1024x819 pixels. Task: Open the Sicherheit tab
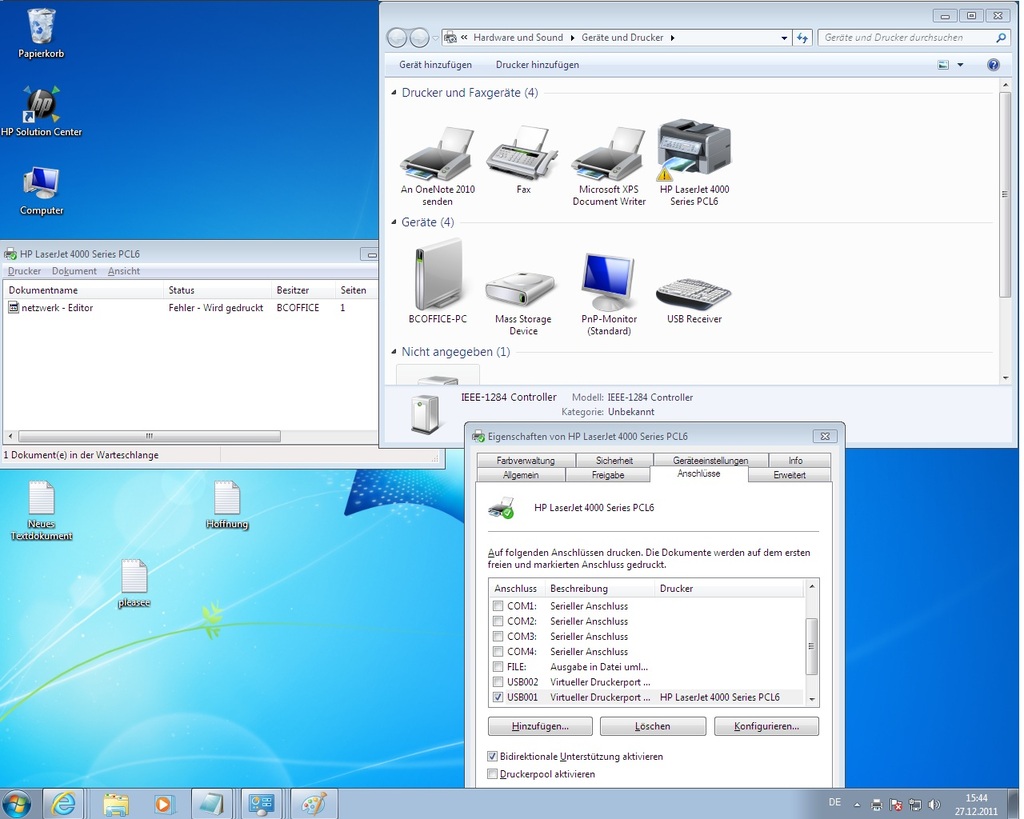pos(614,460)
